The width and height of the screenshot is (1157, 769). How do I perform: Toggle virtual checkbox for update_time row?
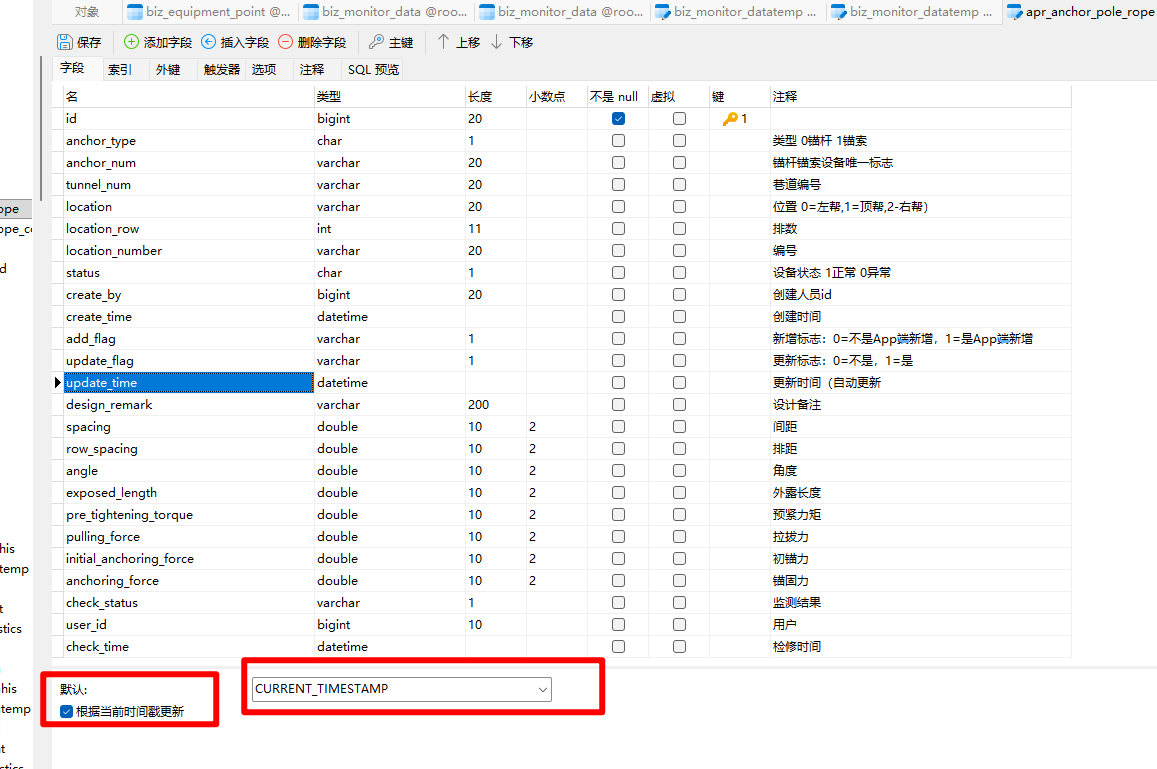click(680, 383)
